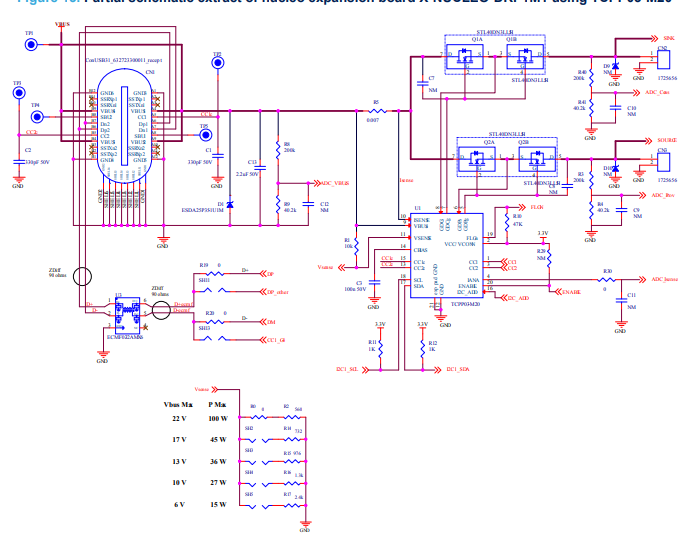The image size is (700, 545).
Task: Select the '6 V' table value
Action: [x=179, y=504]
